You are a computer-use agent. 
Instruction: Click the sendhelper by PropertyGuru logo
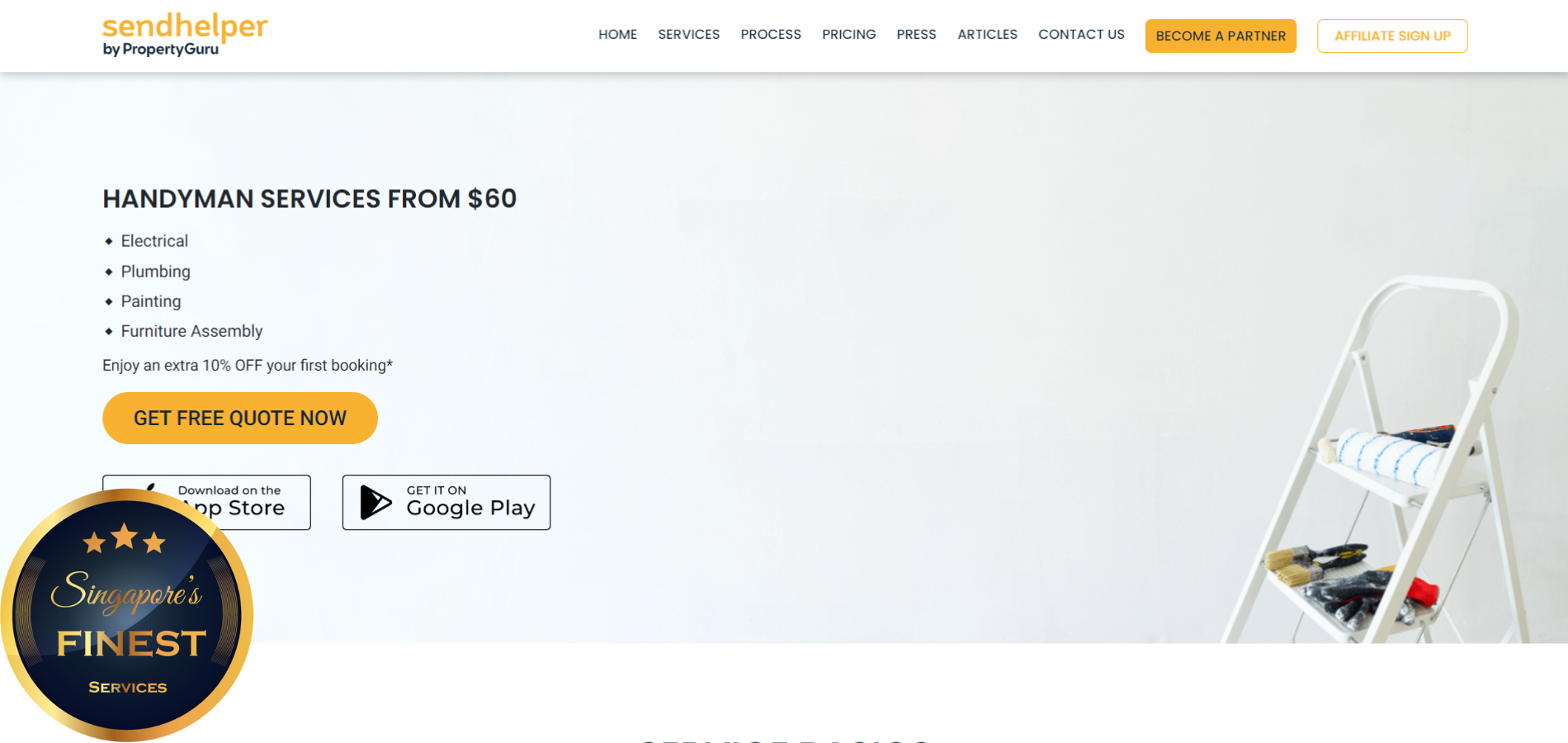185,35
